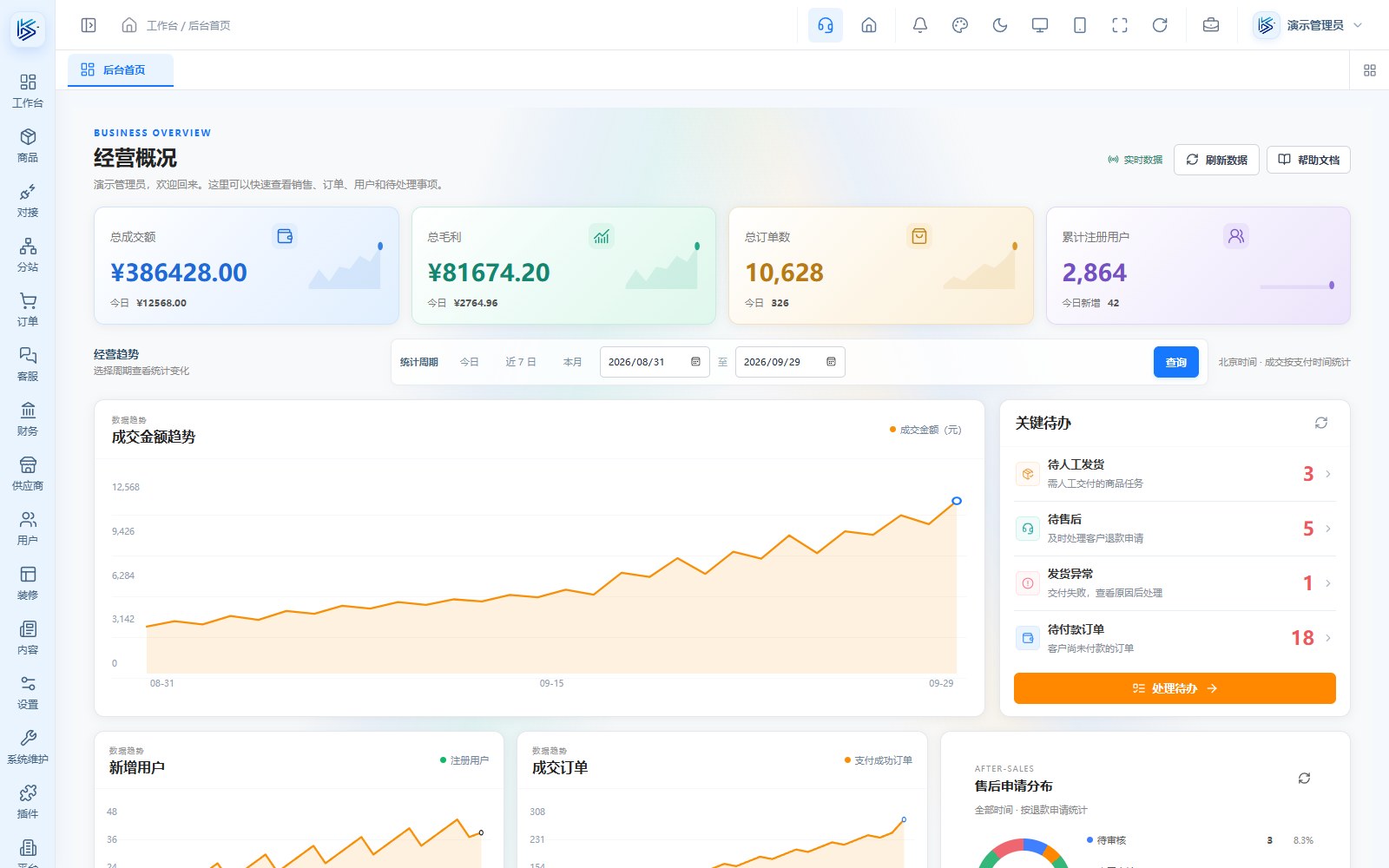This screenshot has height=868, width=1389.
Task: Toggle dark mode with the moon icon
Action: (1000, 25)
